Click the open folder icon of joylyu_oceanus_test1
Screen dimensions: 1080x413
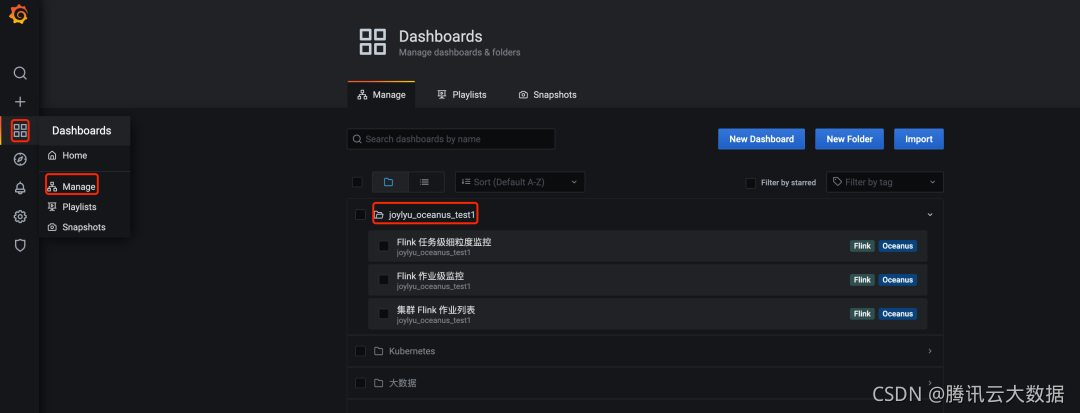click(x=379, y=215)
